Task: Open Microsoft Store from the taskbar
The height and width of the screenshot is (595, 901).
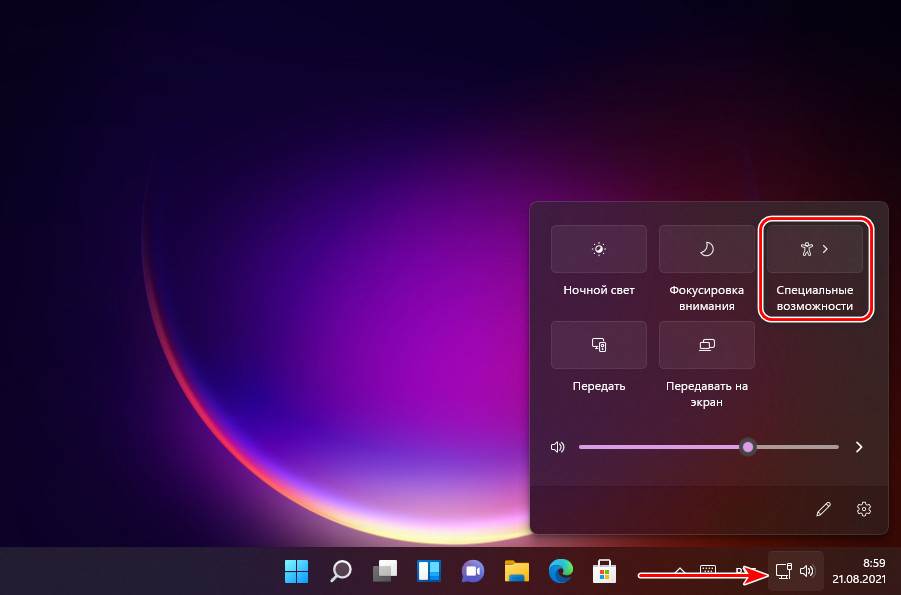Action: [604, 571]
